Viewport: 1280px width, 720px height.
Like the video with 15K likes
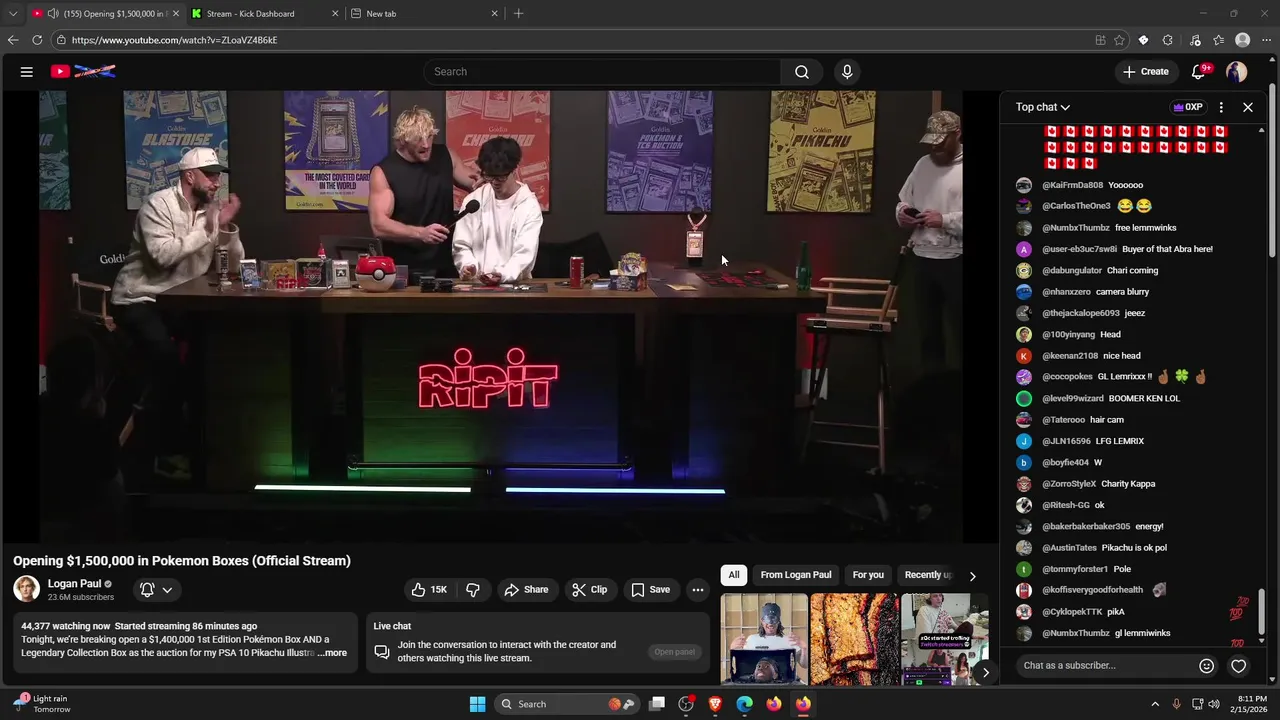coord(429,590)
